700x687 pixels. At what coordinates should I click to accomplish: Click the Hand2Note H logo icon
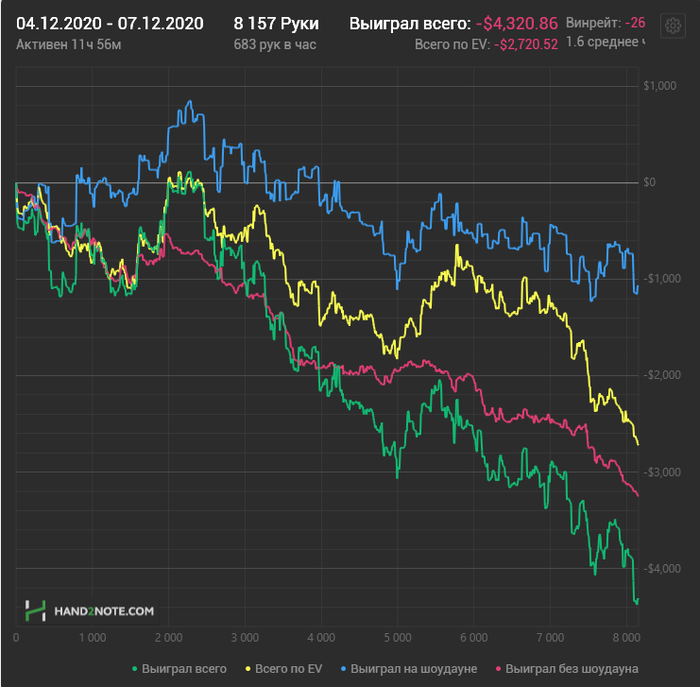point(36,609)
